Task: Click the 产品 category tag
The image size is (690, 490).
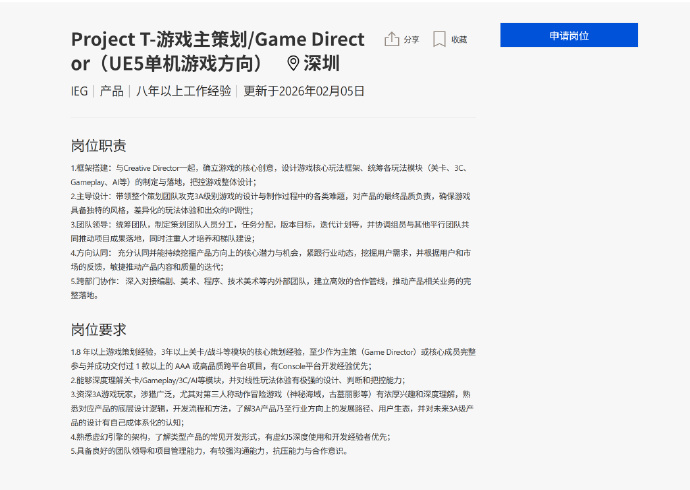Action: (112, 91)
